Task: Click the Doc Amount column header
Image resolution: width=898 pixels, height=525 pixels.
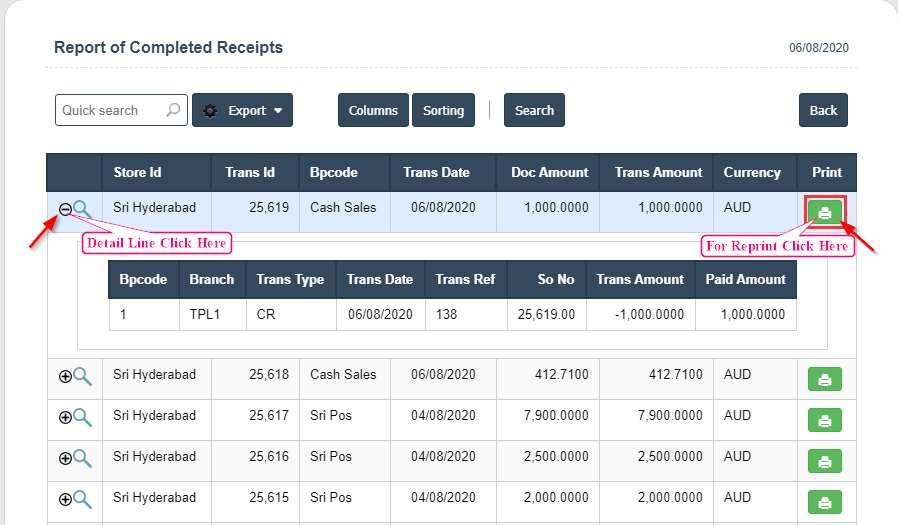Action: (549, 172)
